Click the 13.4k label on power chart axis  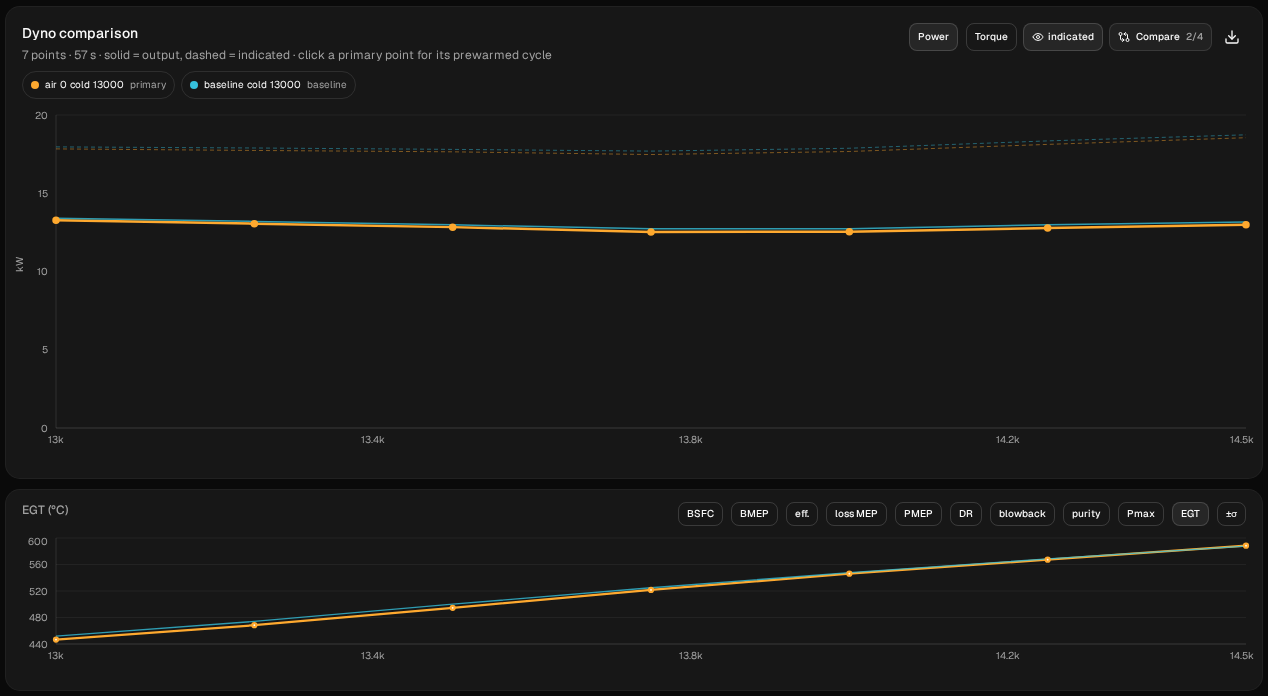click(x=373, y=440)
